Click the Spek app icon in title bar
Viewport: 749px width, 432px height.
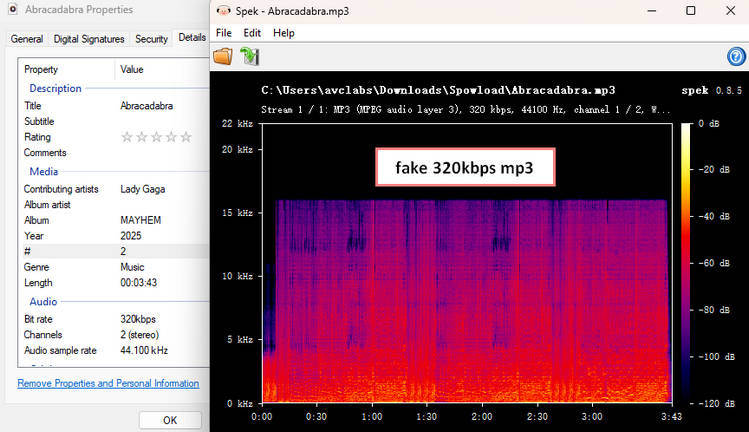(223, 11)
